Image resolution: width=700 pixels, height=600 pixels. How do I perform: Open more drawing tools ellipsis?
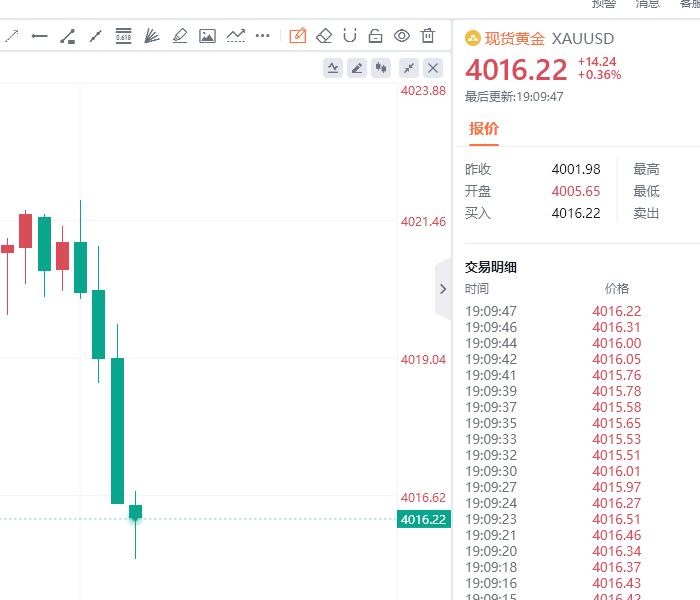click(262, 36)
